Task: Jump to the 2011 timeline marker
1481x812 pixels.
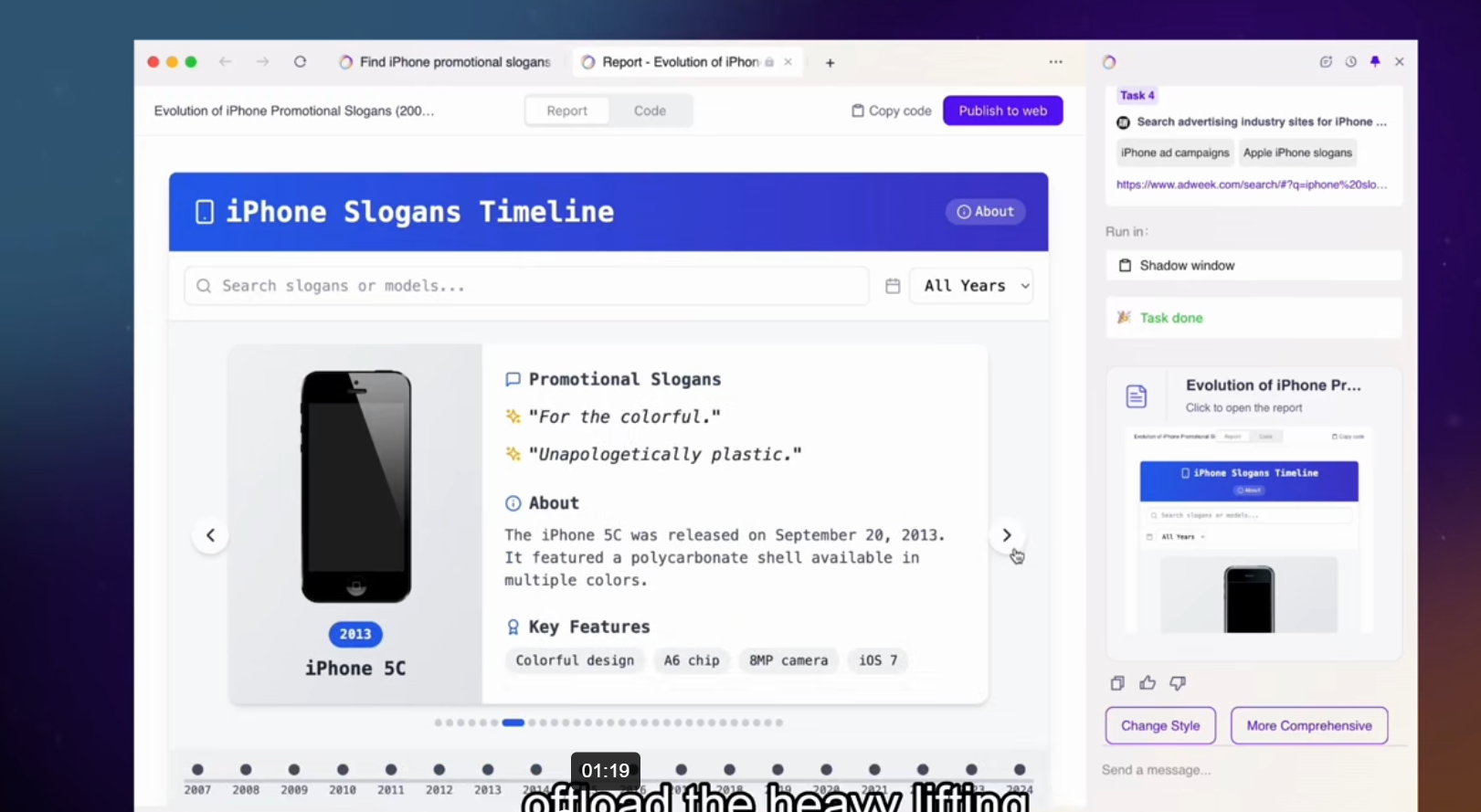Action: coord(391,770)
